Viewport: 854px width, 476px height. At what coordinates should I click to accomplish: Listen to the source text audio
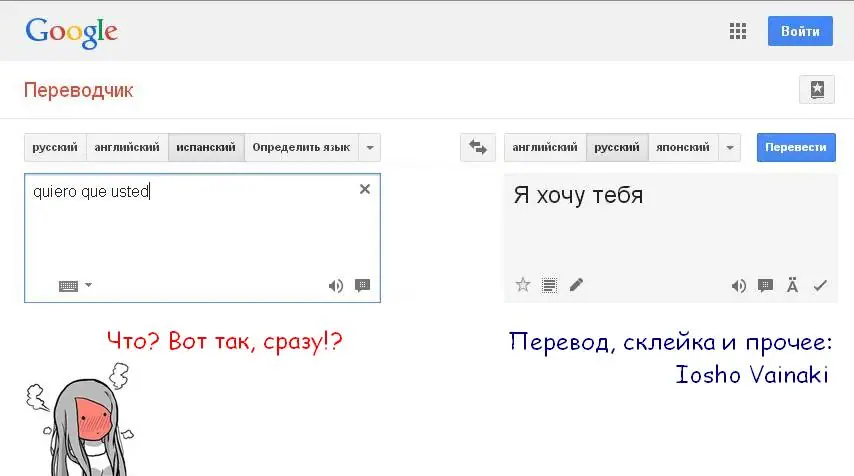click(x=336, y=286)
